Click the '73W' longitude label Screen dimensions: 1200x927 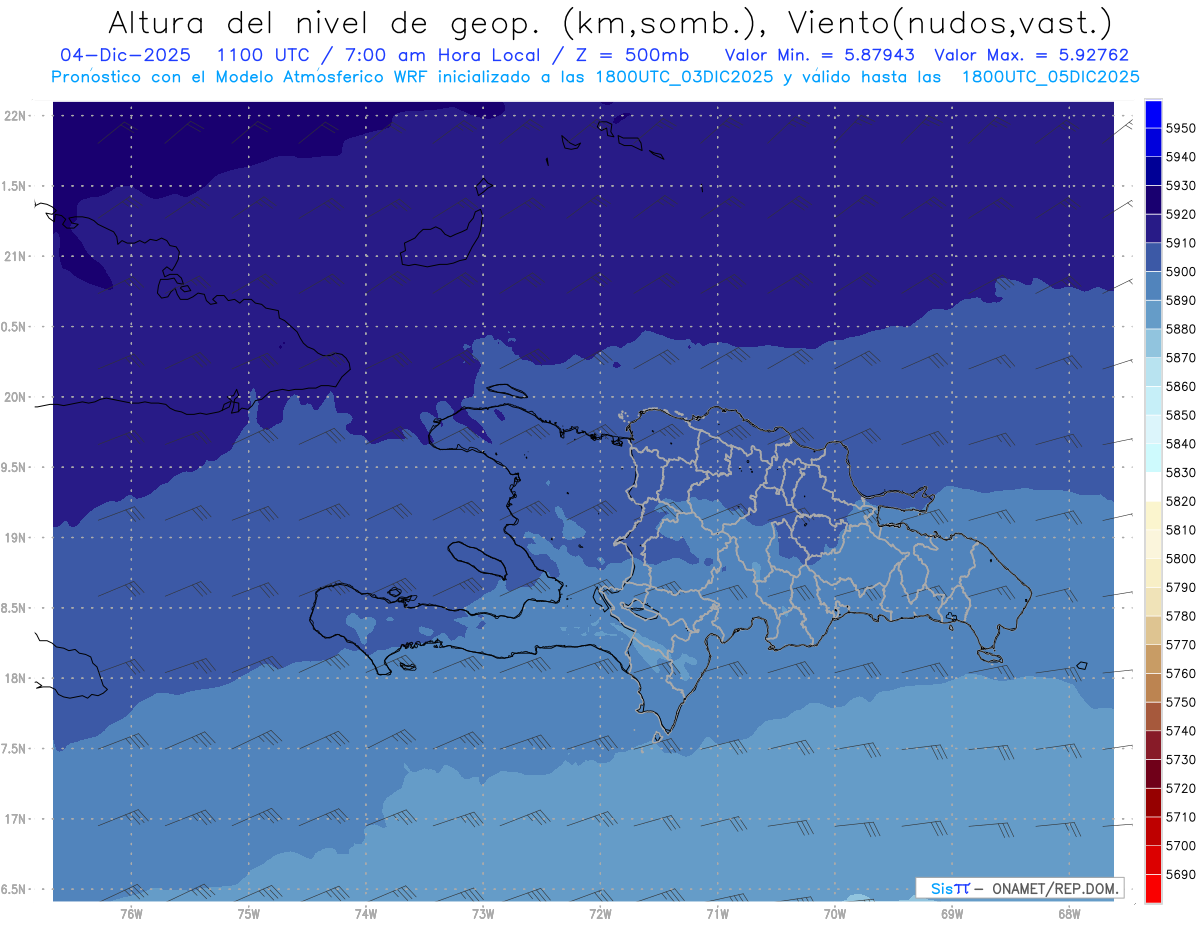(482, 914)
